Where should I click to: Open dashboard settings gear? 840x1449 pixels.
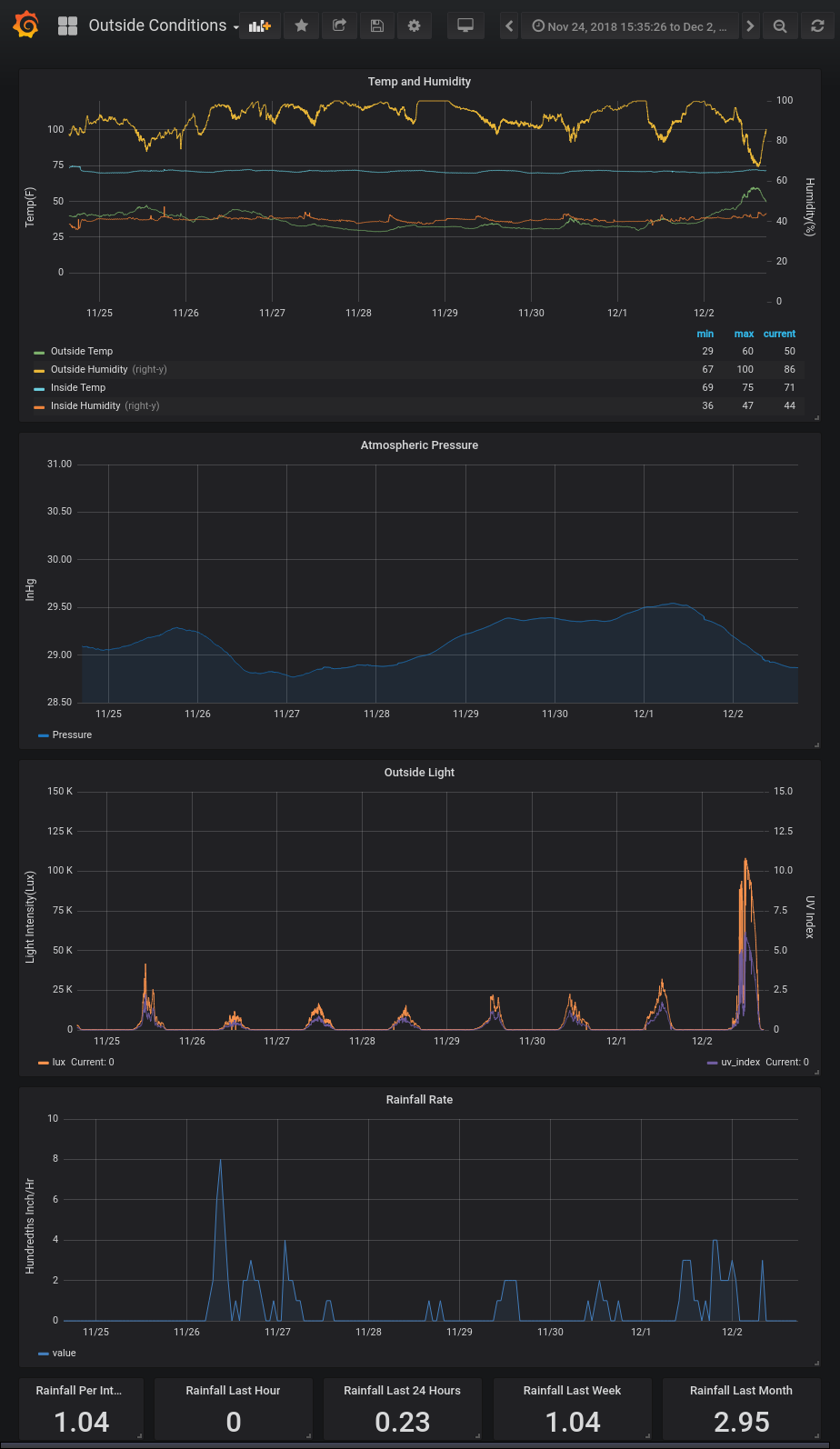click(414, 26)
